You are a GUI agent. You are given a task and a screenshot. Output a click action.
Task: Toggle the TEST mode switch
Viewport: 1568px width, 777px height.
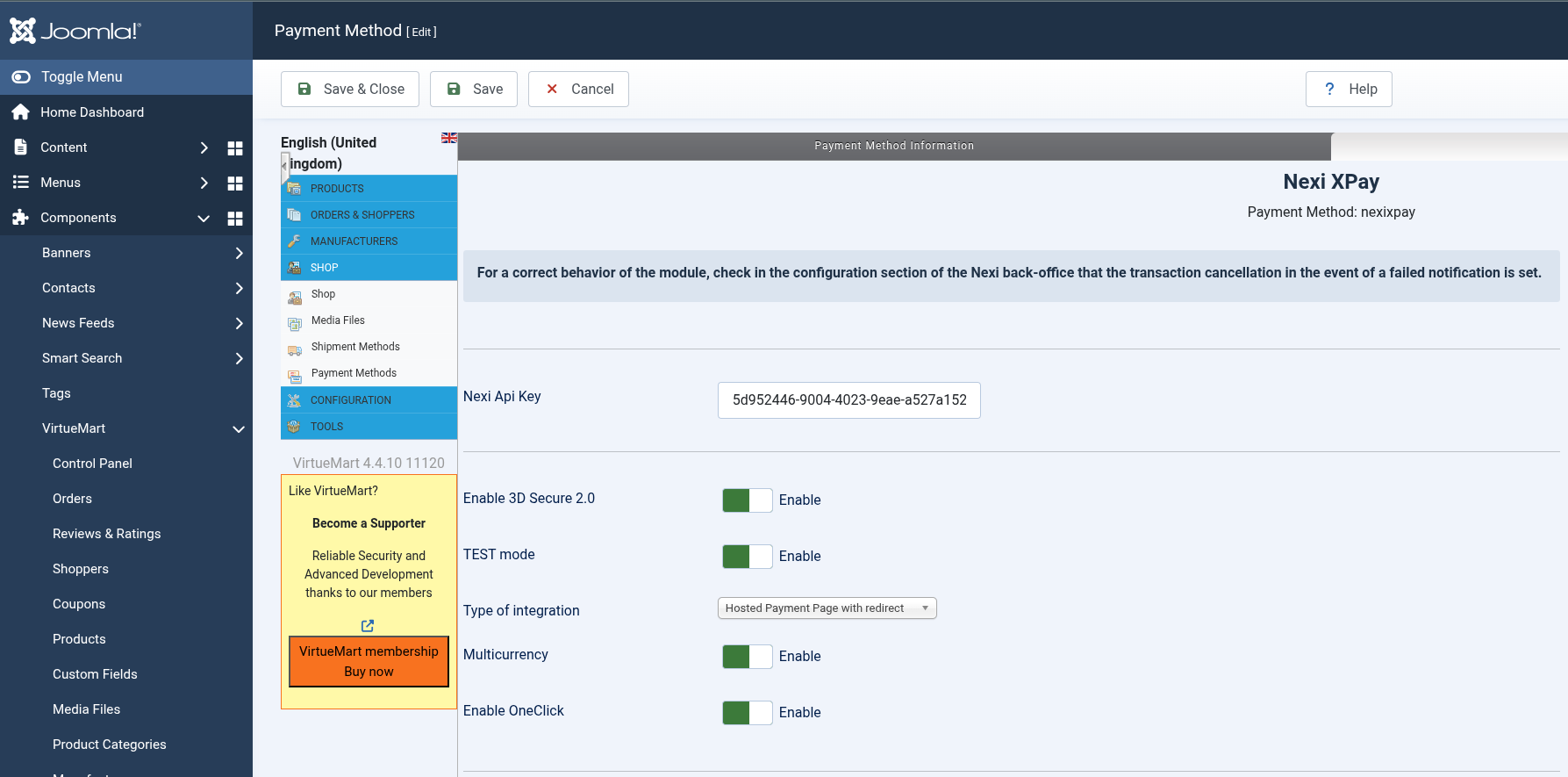(748, 557)
